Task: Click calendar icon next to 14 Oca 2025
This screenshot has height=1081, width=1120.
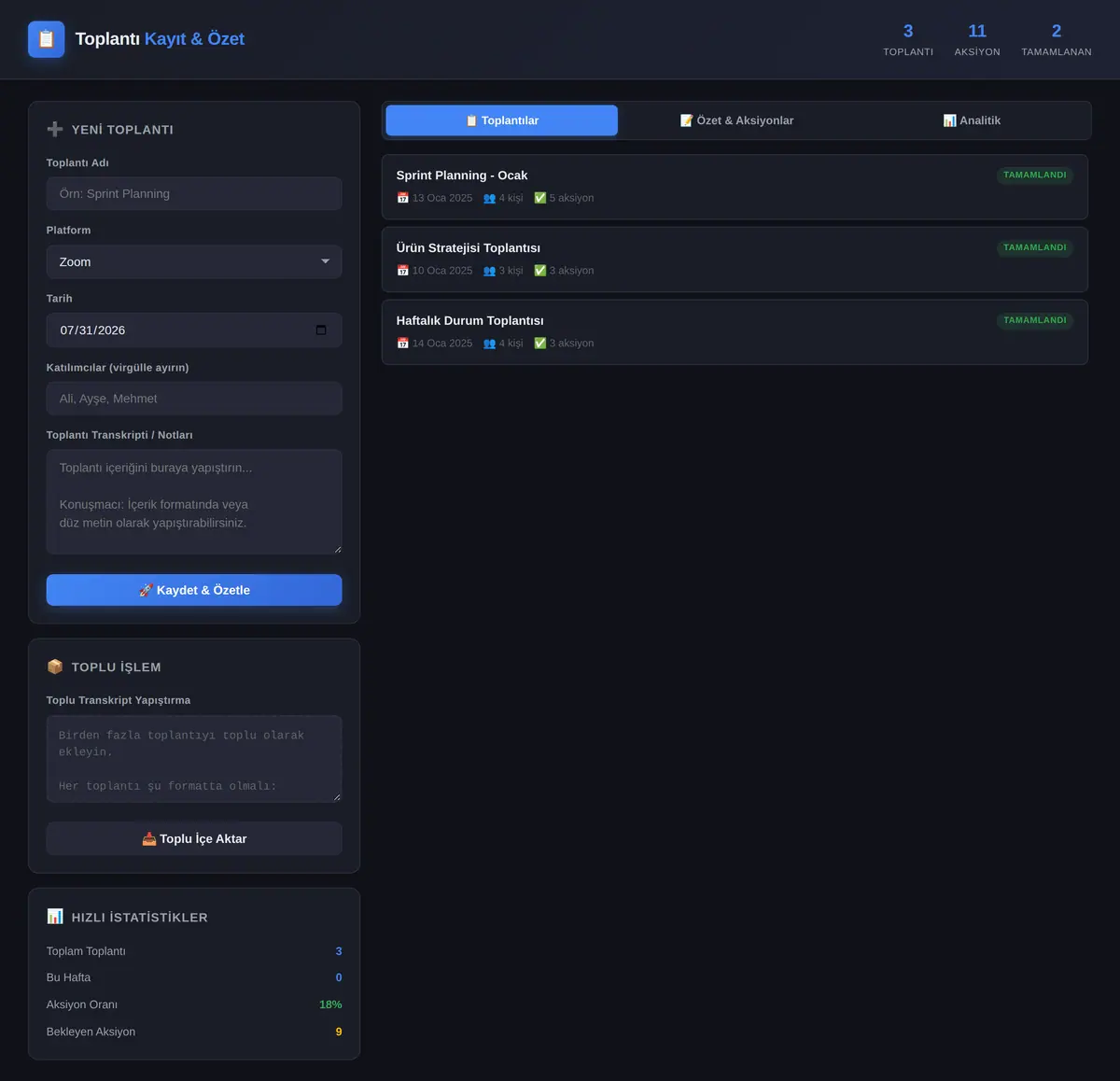Action: [x=403, y=344]
